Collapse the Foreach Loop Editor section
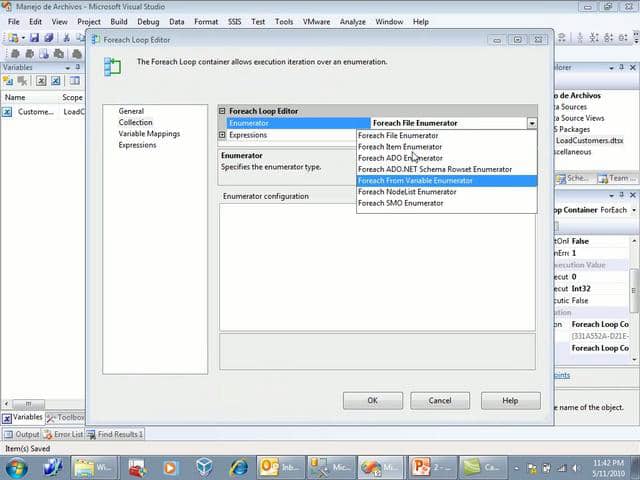This screenshot has width=640, height=480. 222,111
